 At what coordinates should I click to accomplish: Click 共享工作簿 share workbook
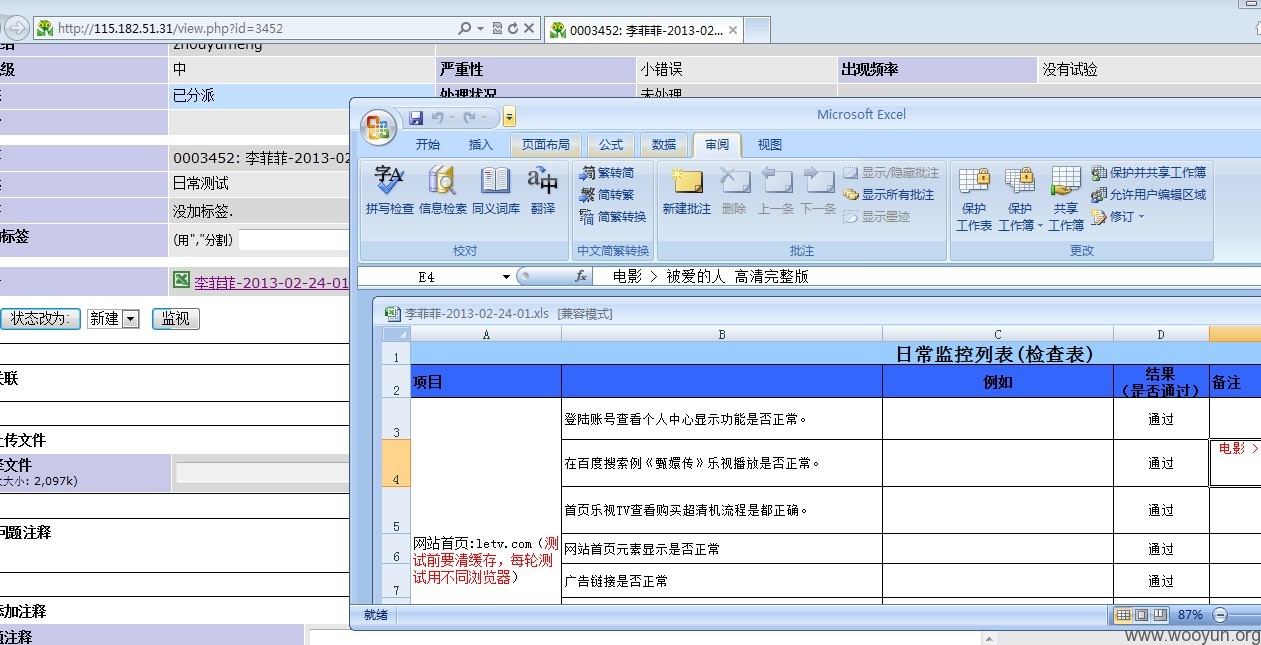1066,198
